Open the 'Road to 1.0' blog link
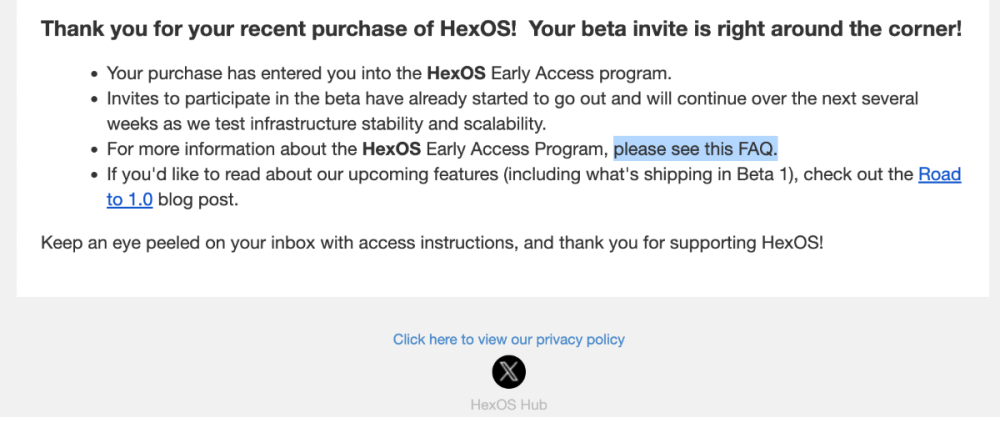 (939, 174)
